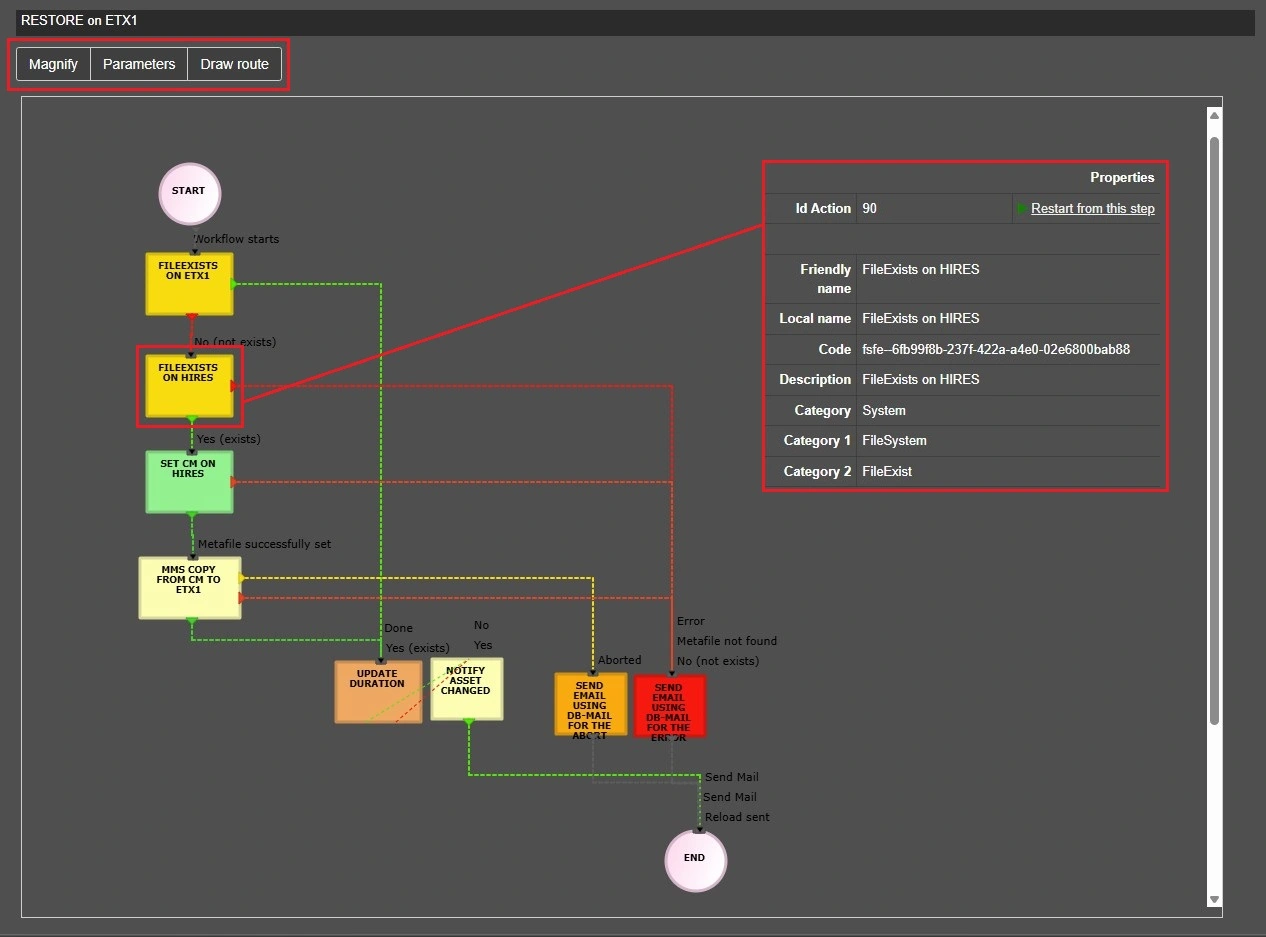Click Restart from this step link
The image size is (1266, 937).
(1092, 209)
